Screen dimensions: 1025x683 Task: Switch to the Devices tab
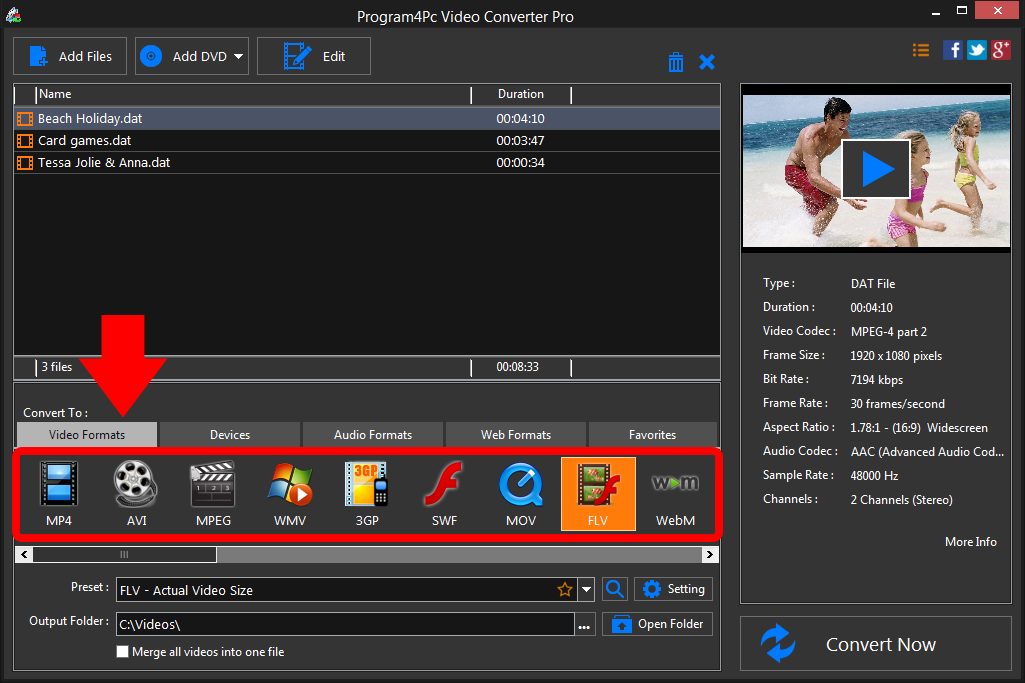[x=230, y=435]
